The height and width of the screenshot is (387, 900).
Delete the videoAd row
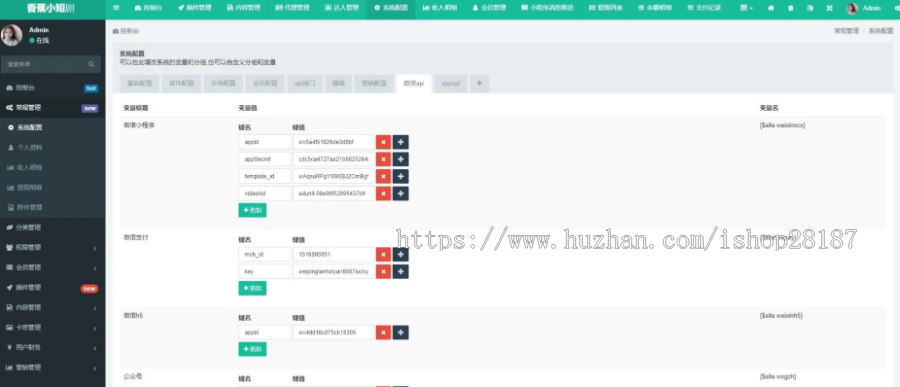[x=383, y=194]
